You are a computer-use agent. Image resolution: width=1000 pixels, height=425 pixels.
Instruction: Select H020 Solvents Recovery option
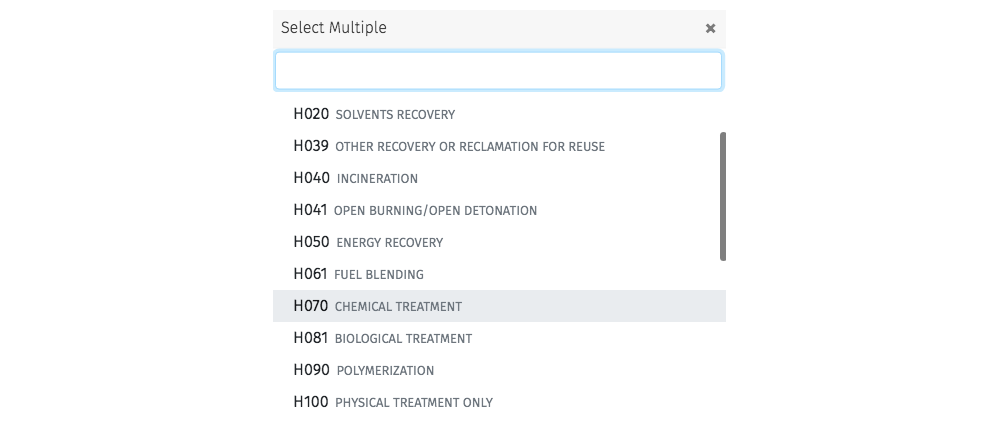(x=499, y=114)
